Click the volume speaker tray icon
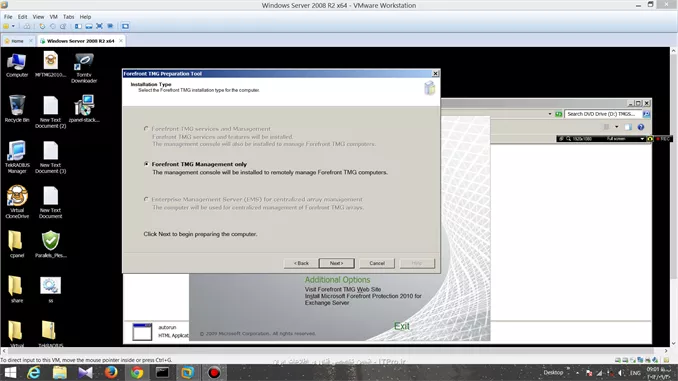The height and width of the screenshot is (381, 678). click(621, 373)
